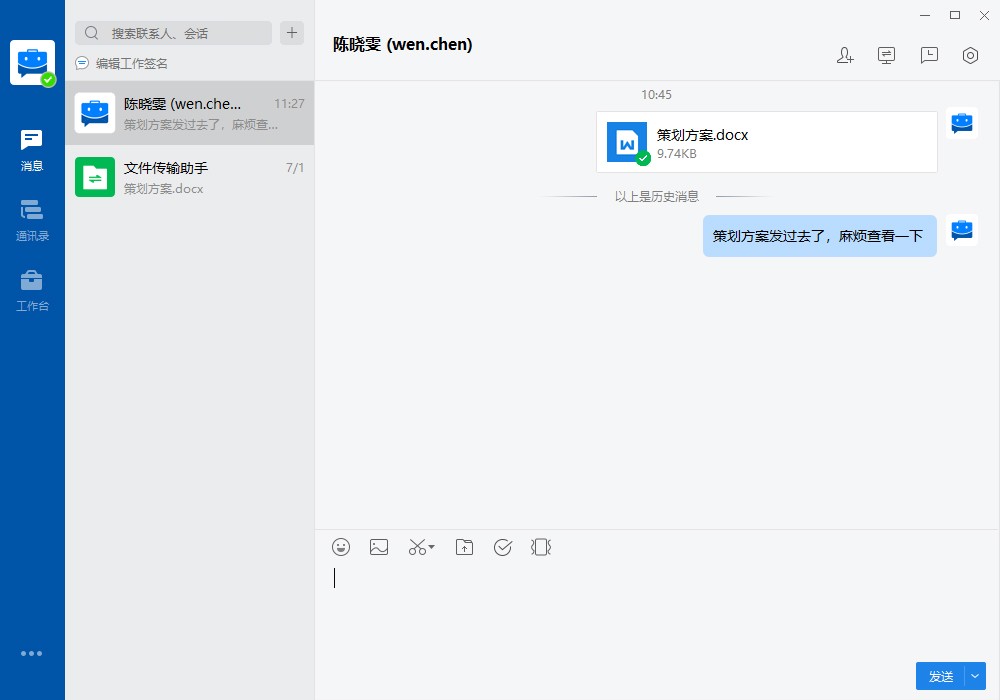The height and width of the screenshot is (700, 1000).
Task: Click the plus button near search bar
Action: tap(291, 32)
